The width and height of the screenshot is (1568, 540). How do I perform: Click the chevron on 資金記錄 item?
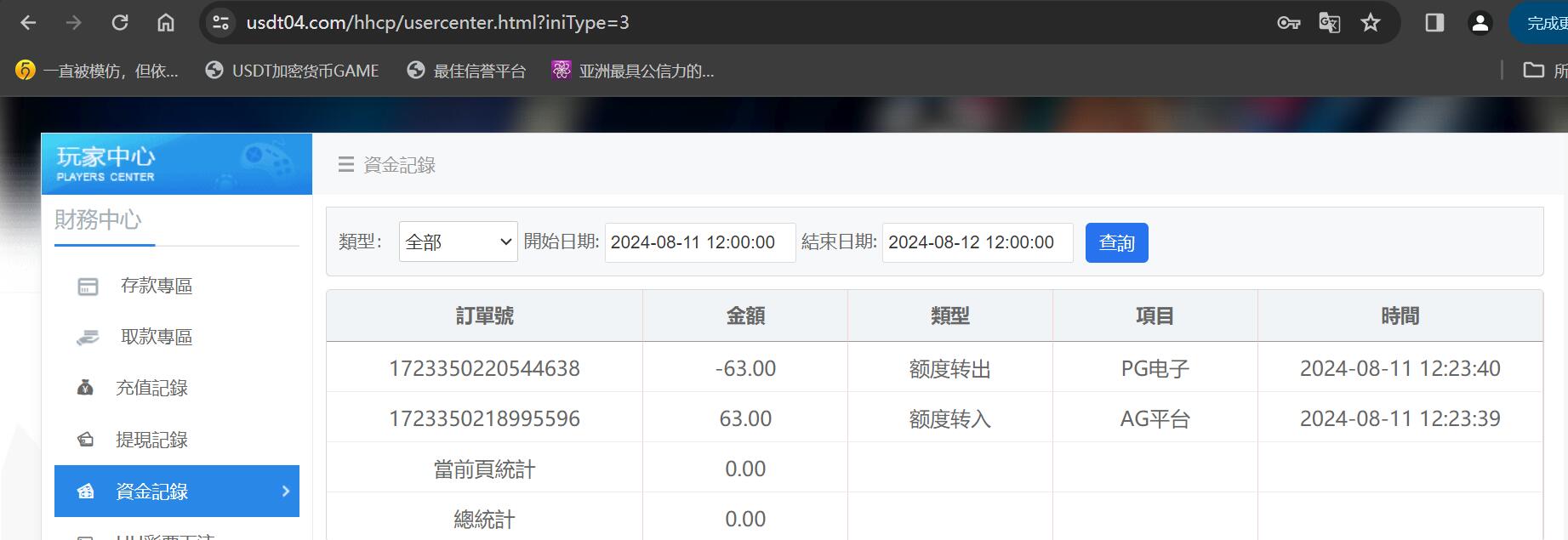pyautogui.click(x=285, y=491)
